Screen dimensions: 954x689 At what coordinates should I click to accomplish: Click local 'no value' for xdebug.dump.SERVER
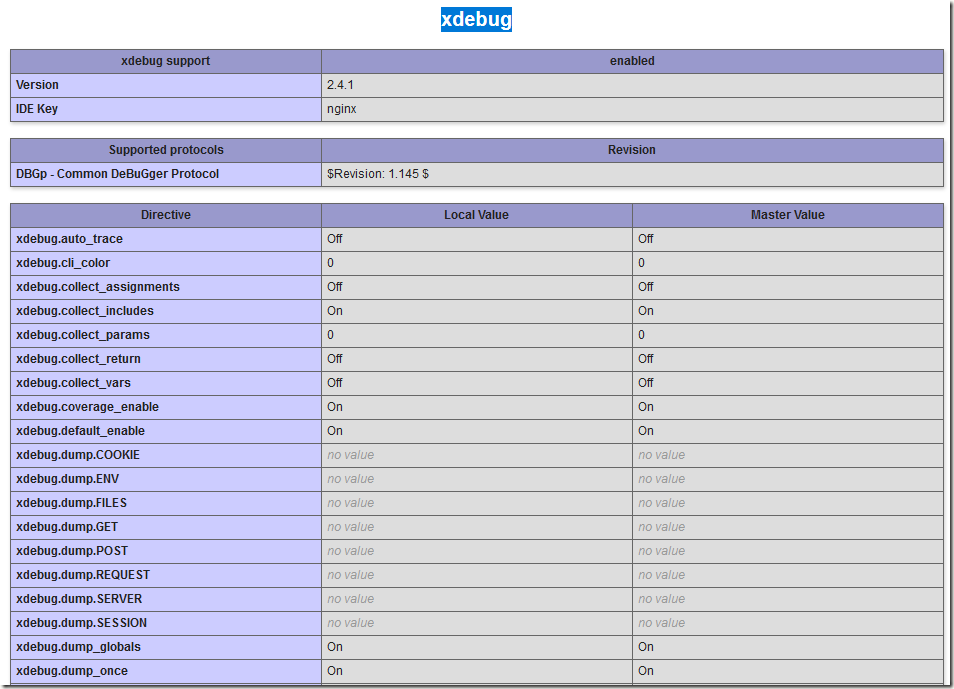coord(350,599)
